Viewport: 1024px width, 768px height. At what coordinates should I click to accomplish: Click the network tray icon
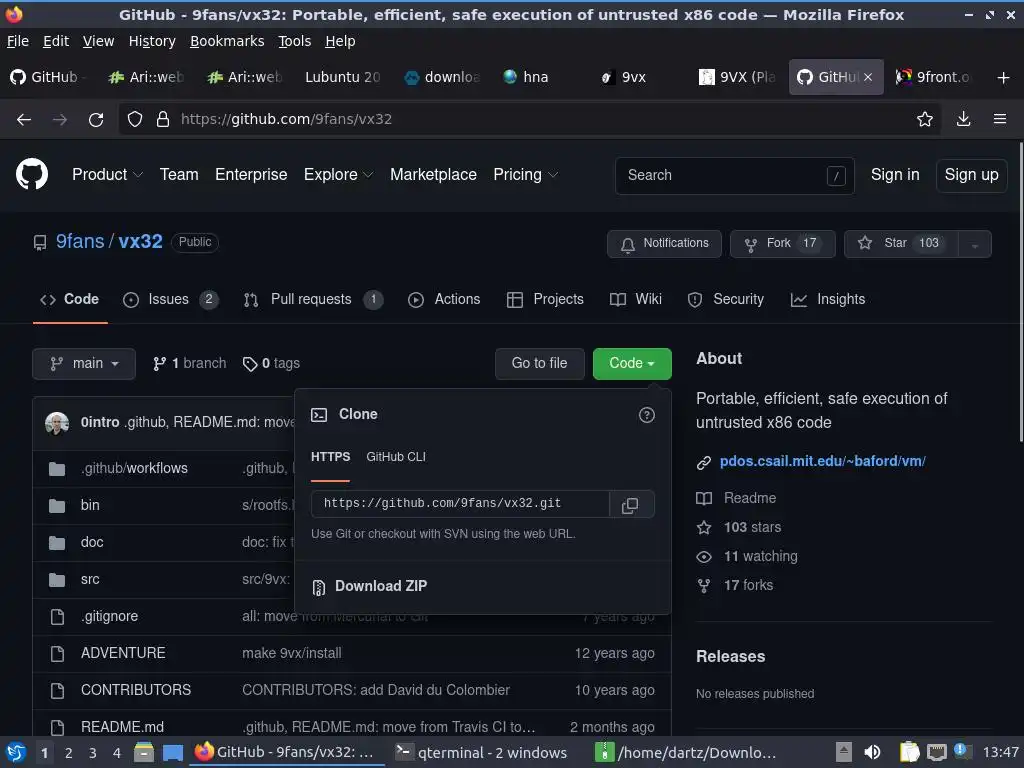pyautogui.click(x=936, y=752)
